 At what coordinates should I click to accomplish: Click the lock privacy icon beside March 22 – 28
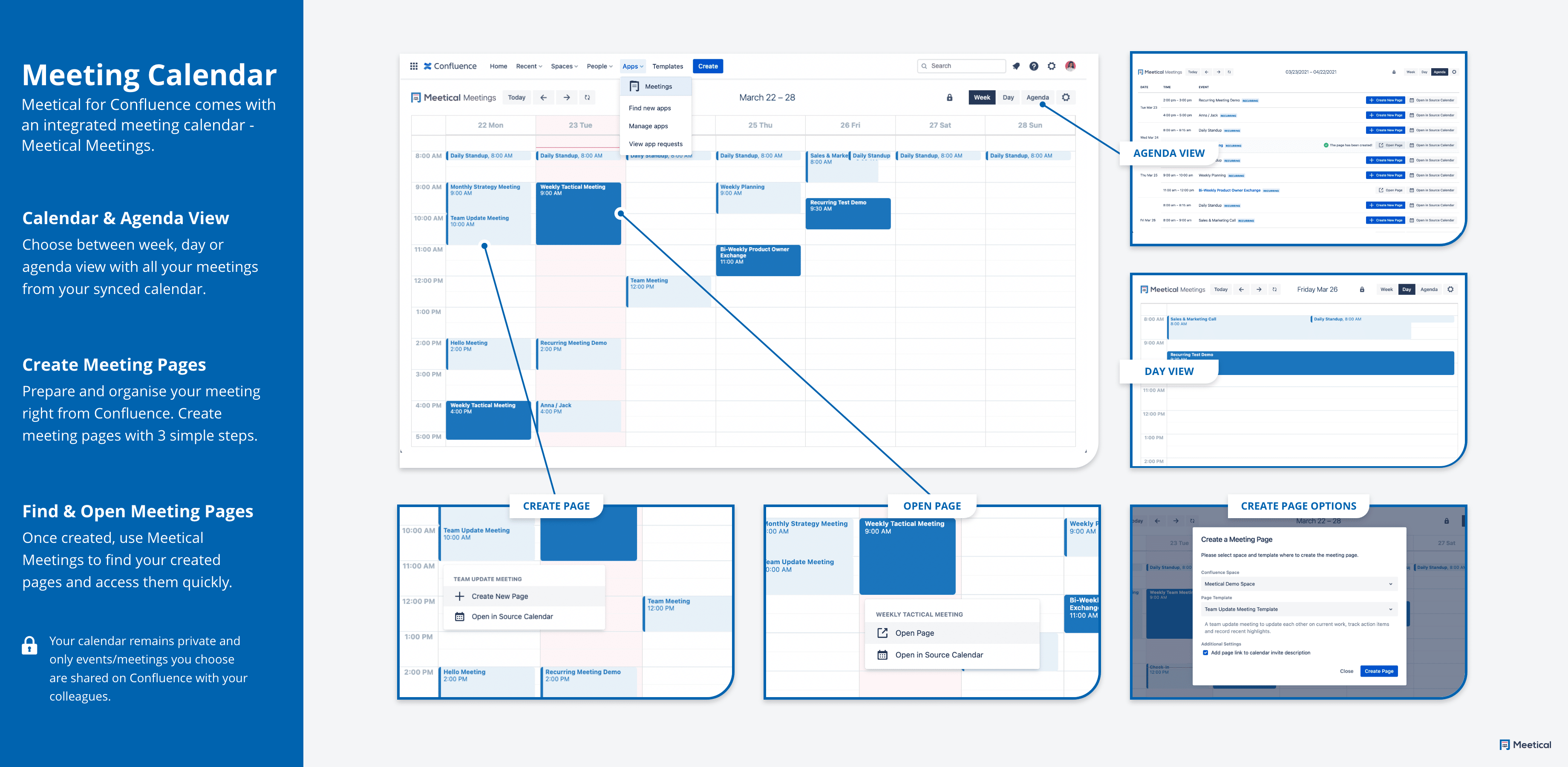(950, 98)
